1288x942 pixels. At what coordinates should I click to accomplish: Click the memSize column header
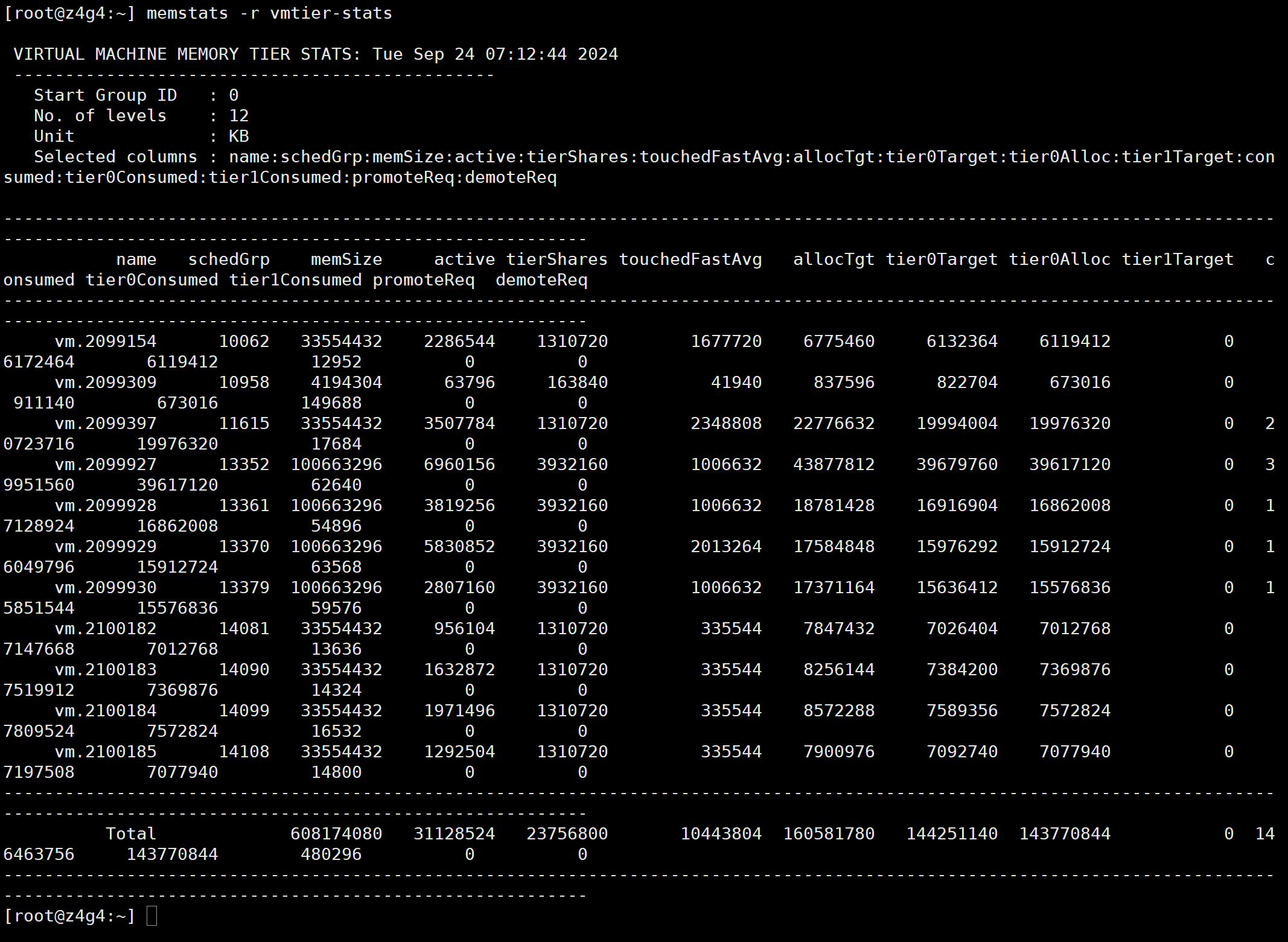pyautogui.click(x=346, y=259)
